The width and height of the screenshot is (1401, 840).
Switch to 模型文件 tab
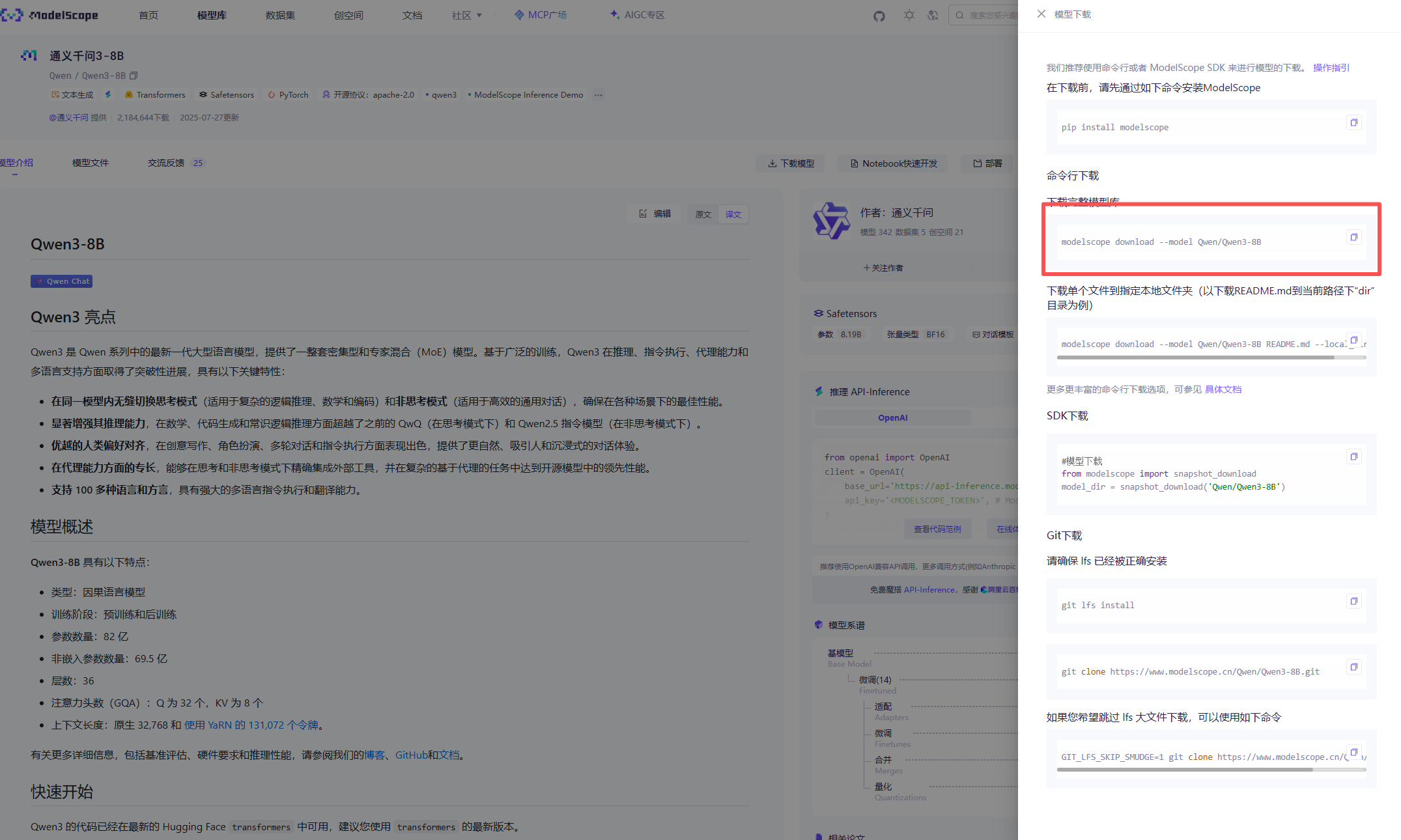tap(91, 163)
